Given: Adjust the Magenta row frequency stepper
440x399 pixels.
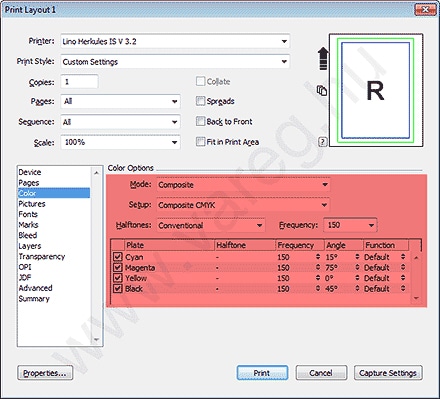Looking at the screenshot, I should 318,267.
